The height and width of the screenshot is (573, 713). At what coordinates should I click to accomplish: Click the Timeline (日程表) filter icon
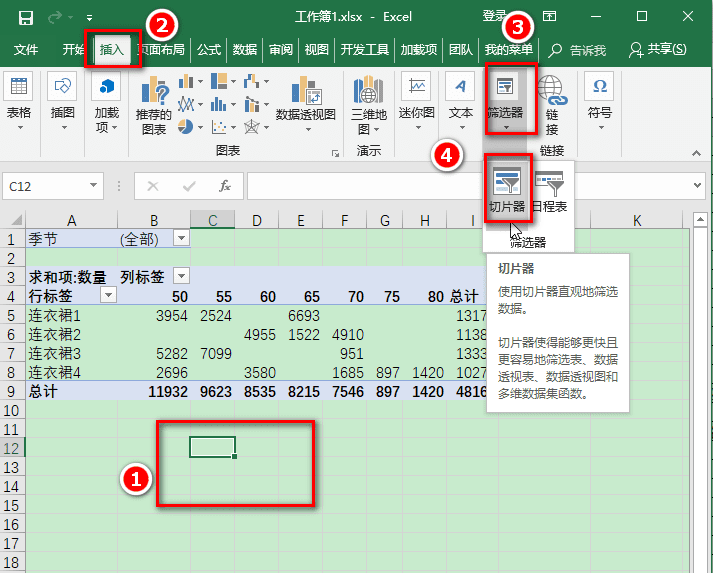pyautogui.click(x=550, y=183)
